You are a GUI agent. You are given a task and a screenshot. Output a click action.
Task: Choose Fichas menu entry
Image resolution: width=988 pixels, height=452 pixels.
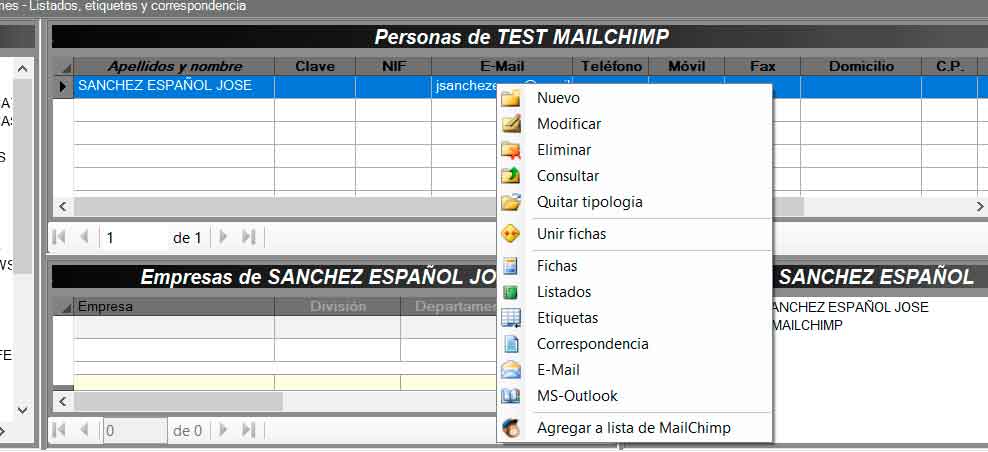[557, 266]
